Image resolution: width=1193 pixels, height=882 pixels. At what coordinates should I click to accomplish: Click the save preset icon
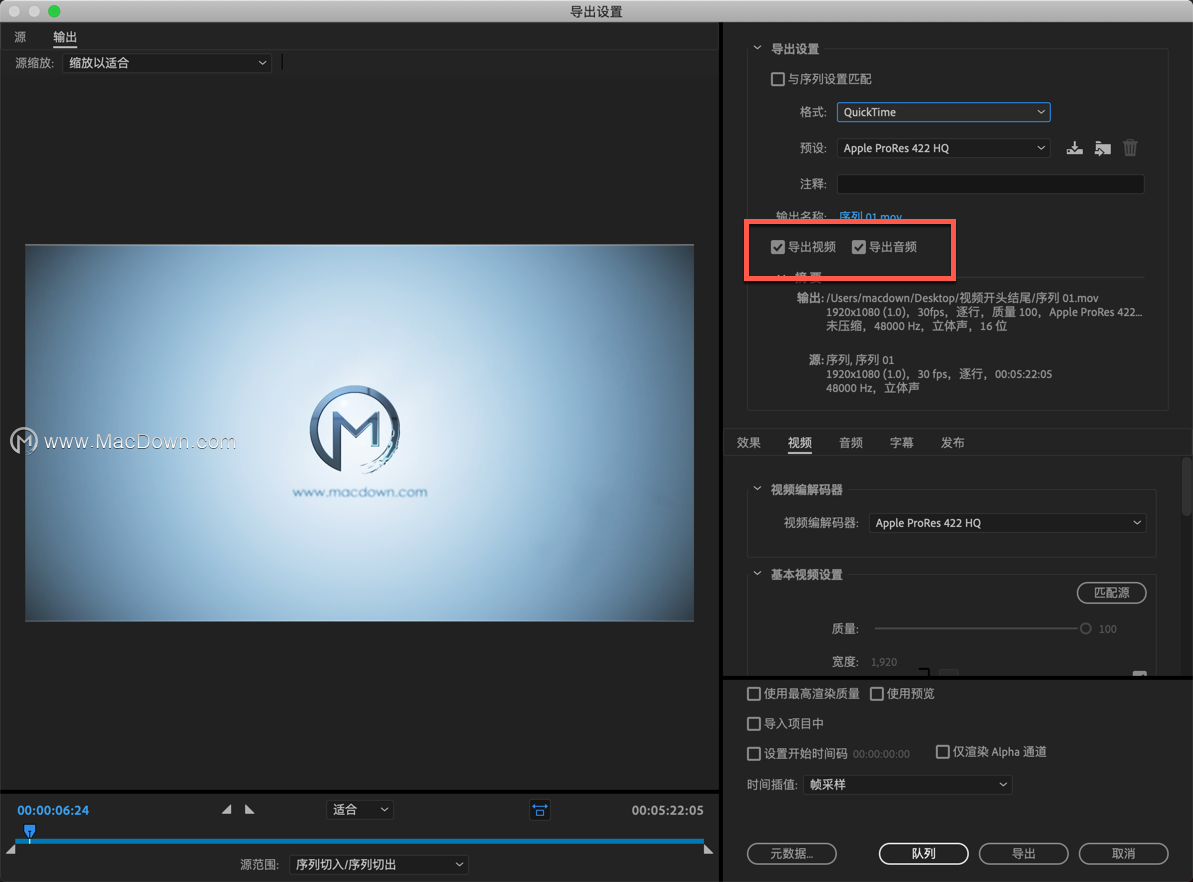coord(1074,148)
